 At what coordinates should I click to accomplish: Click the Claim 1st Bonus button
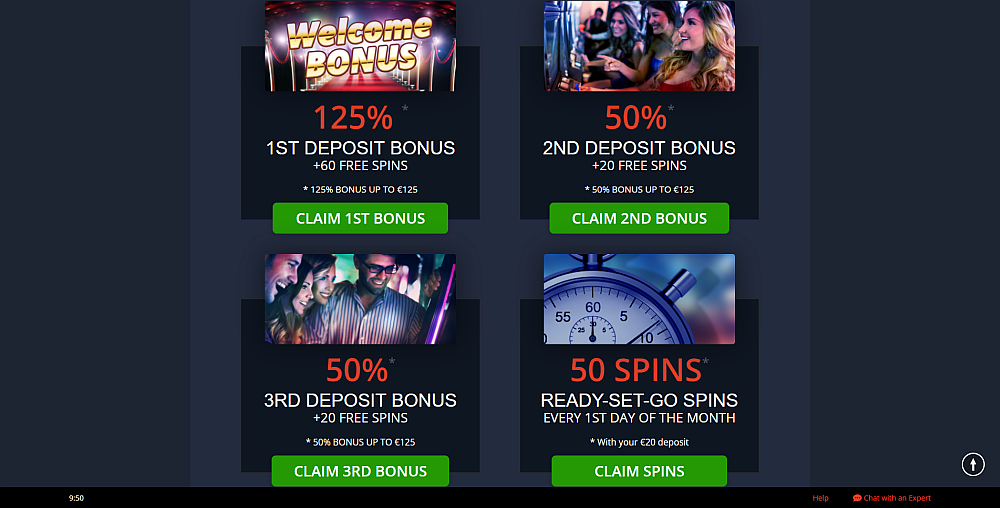pos(360,218)
